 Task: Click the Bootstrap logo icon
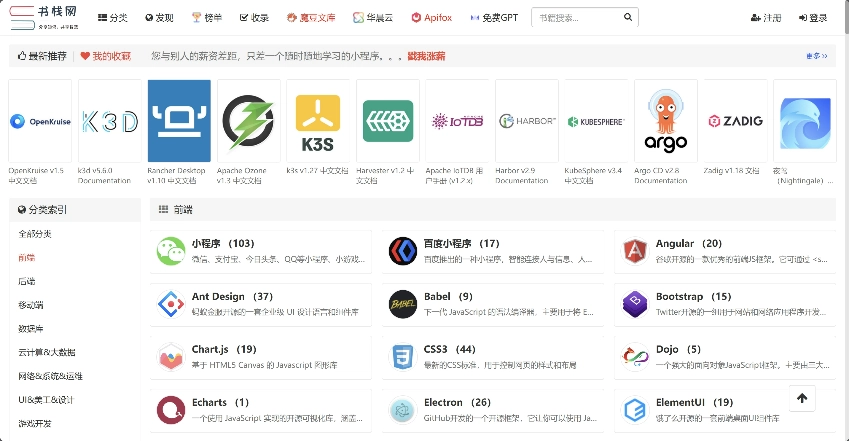pos(635,304)
